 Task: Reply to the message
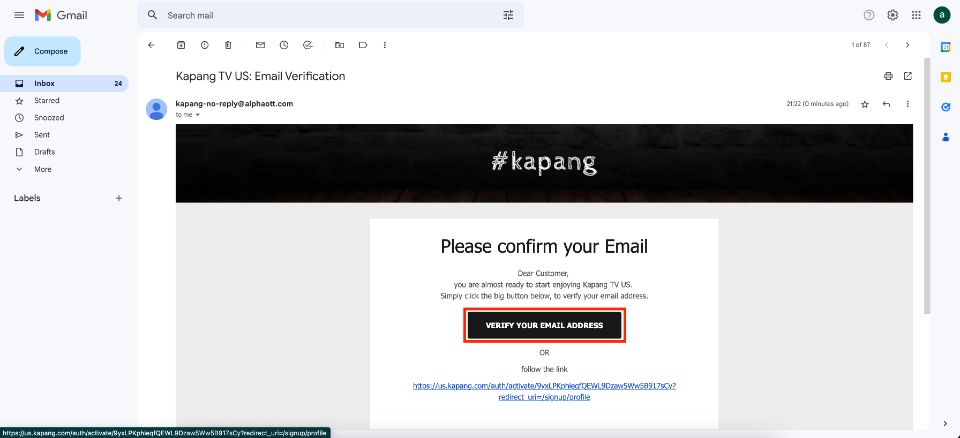point(886,104)
